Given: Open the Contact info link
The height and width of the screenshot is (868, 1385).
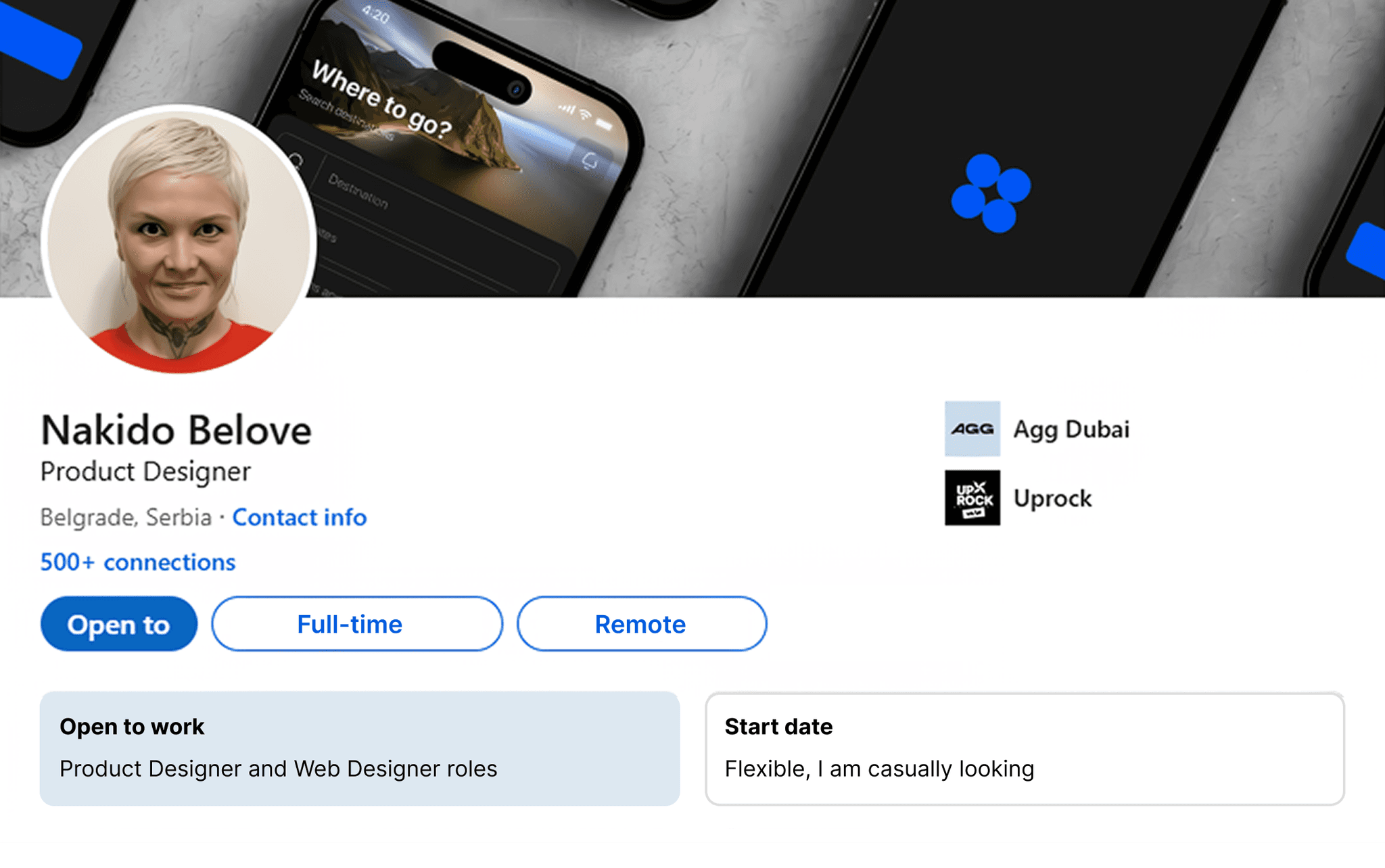Looking at the screenshot, I should coord(300,517).
